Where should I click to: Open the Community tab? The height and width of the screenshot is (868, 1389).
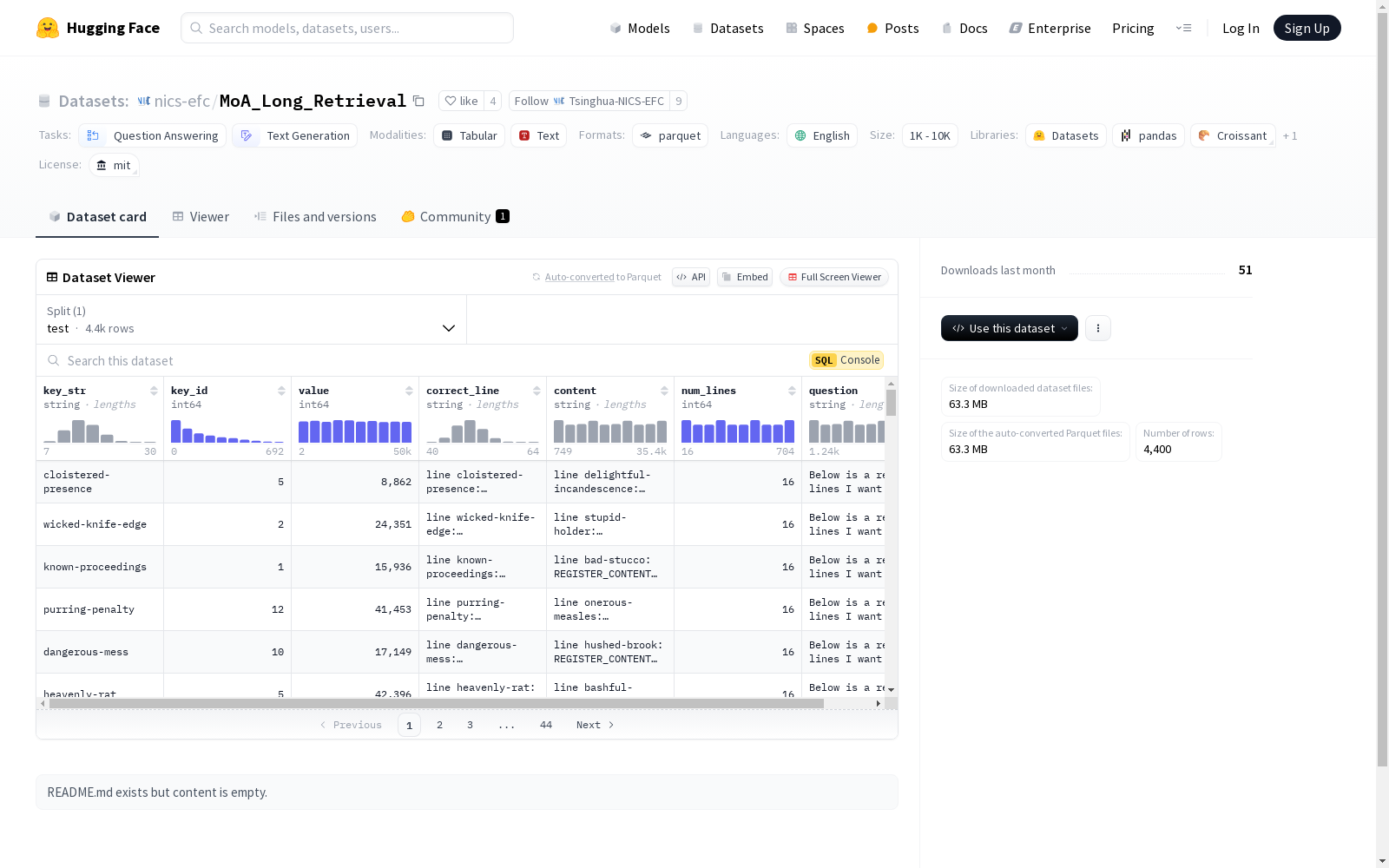[x=455, y=217]
